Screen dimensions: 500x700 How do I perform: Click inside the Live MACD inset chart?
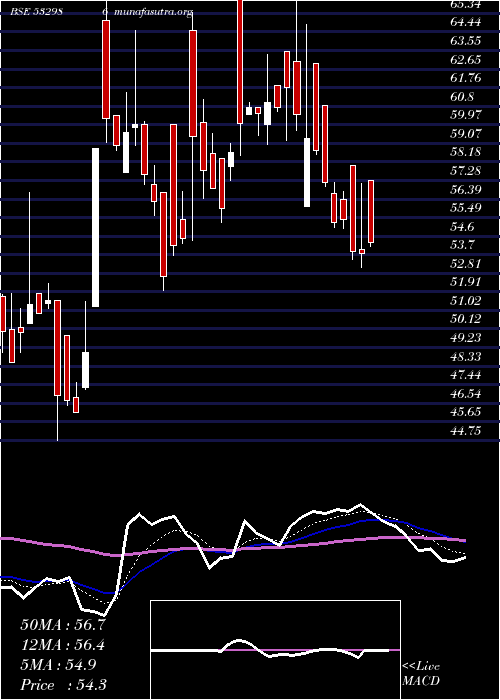point(275,650)
